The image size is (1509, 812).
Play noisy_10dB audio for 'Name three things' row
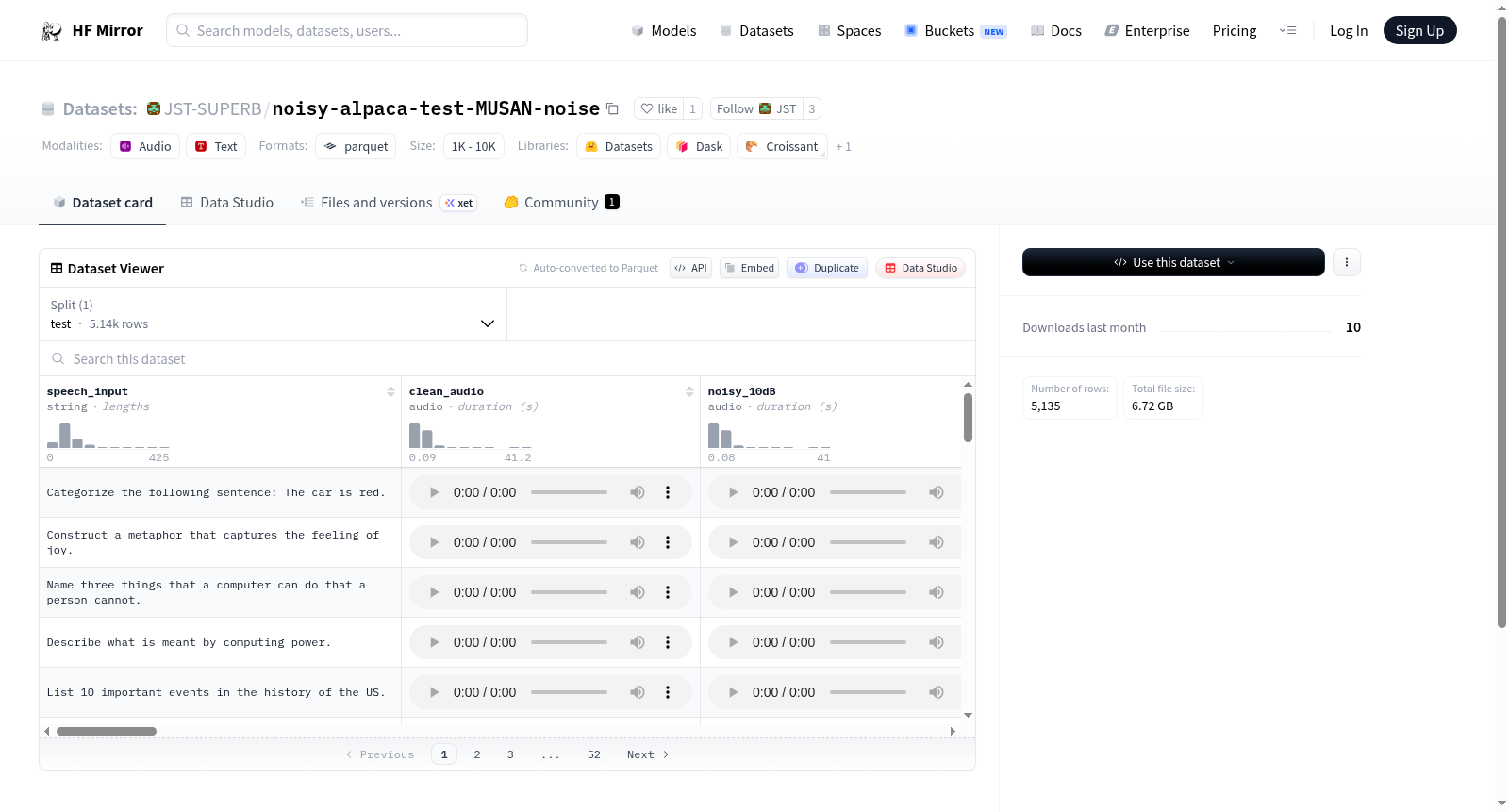click(733, 592)
